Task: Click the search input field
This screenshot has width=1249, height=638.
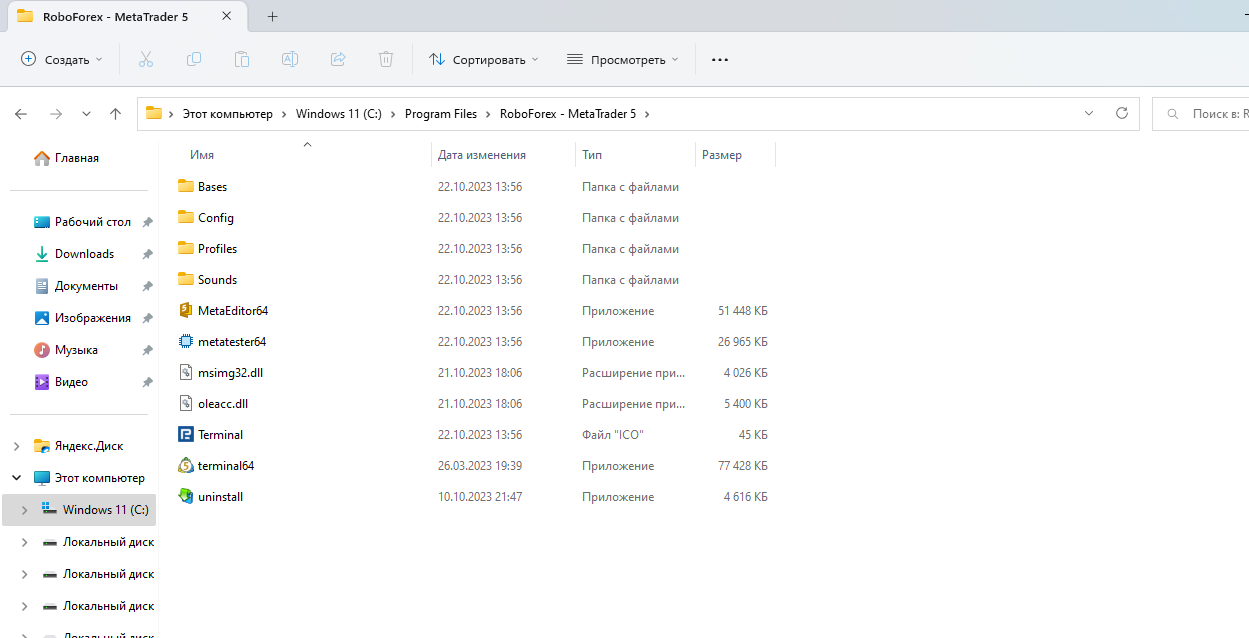Action: coord(1201,114)
